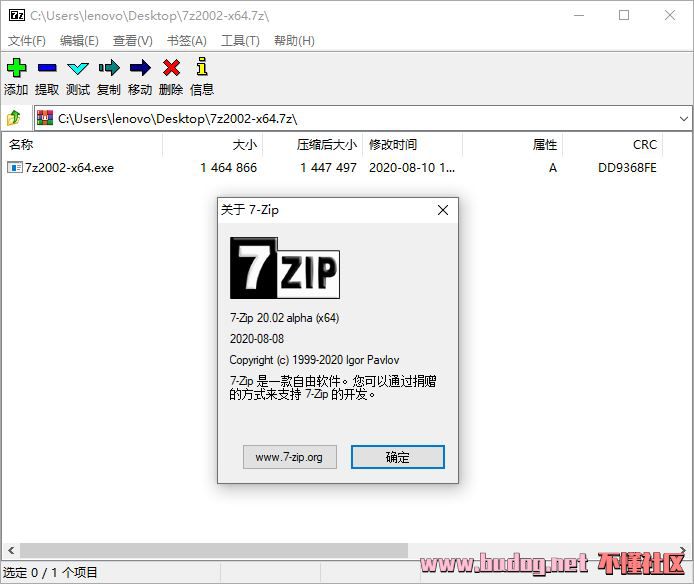Minimize the 7-Zip window
The height and width of the screenshot is (584, 694).
(579, 15)
